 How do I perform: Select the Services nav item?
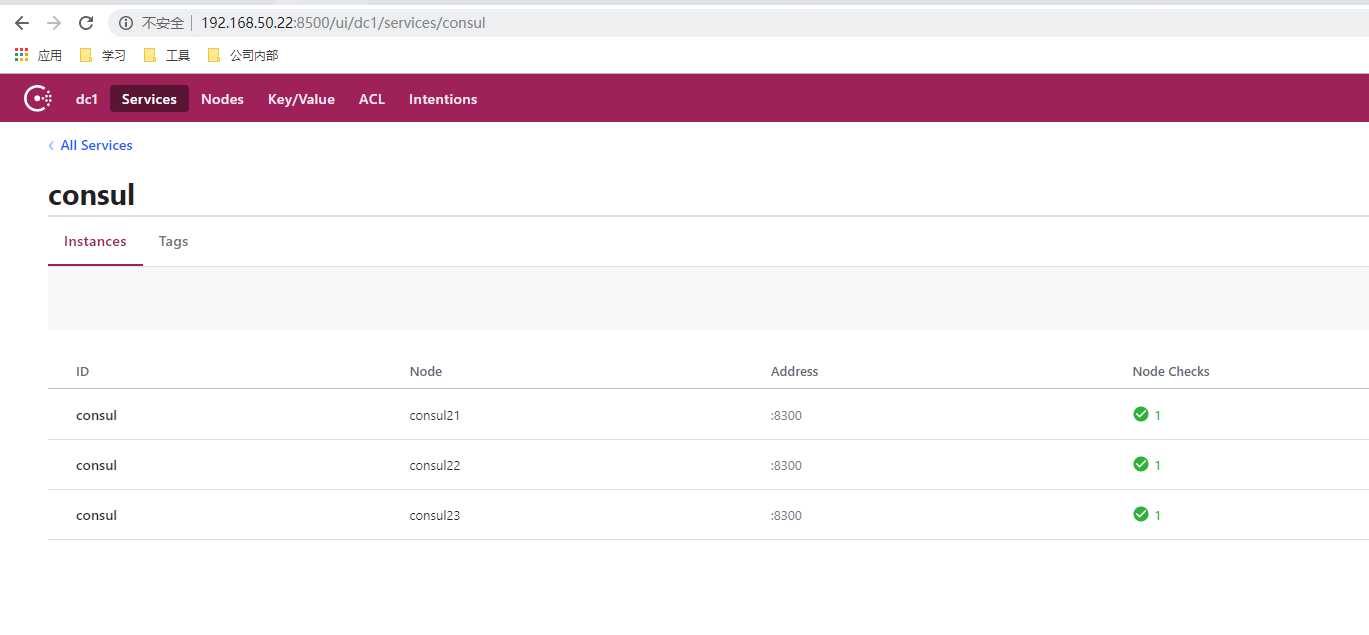tap(149, 99)
